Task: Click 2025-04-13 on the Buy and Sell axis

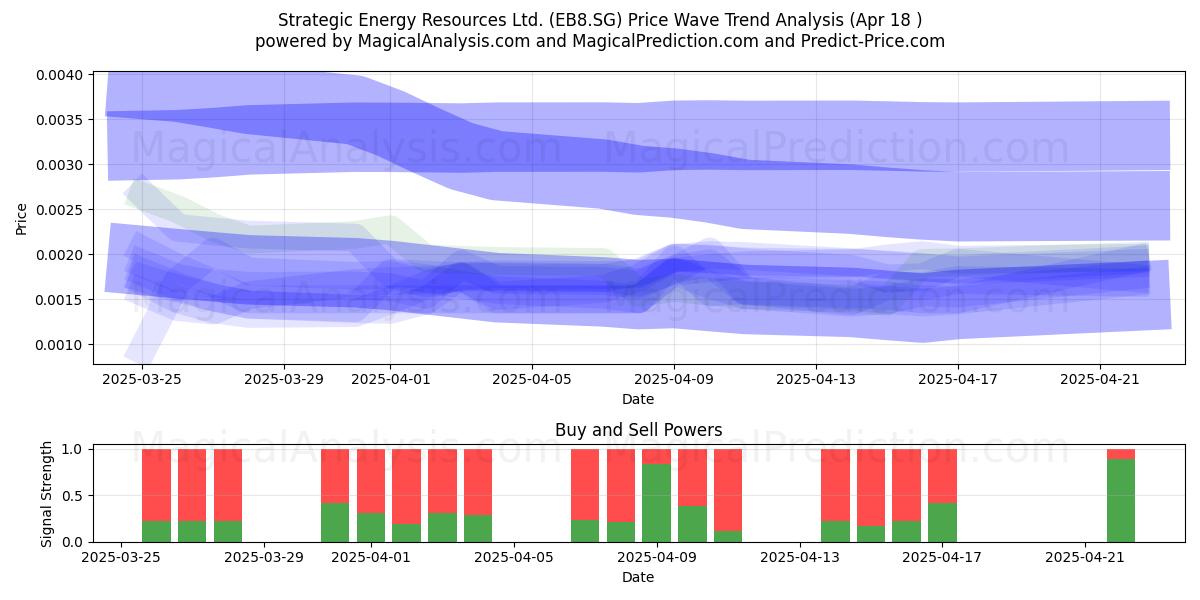Action: coord(800,558)
